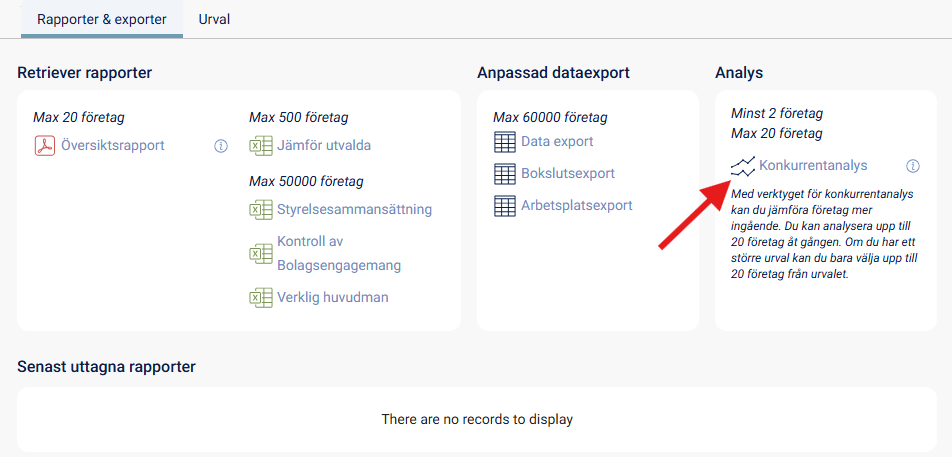Open the Konkurrentanalys tool link

coord(813,166)
